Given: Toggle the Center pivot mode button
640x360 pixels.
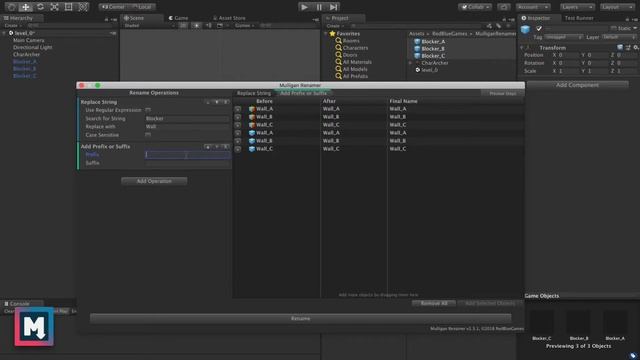Looking at the screenshot, I should click(x=113, y=7).
